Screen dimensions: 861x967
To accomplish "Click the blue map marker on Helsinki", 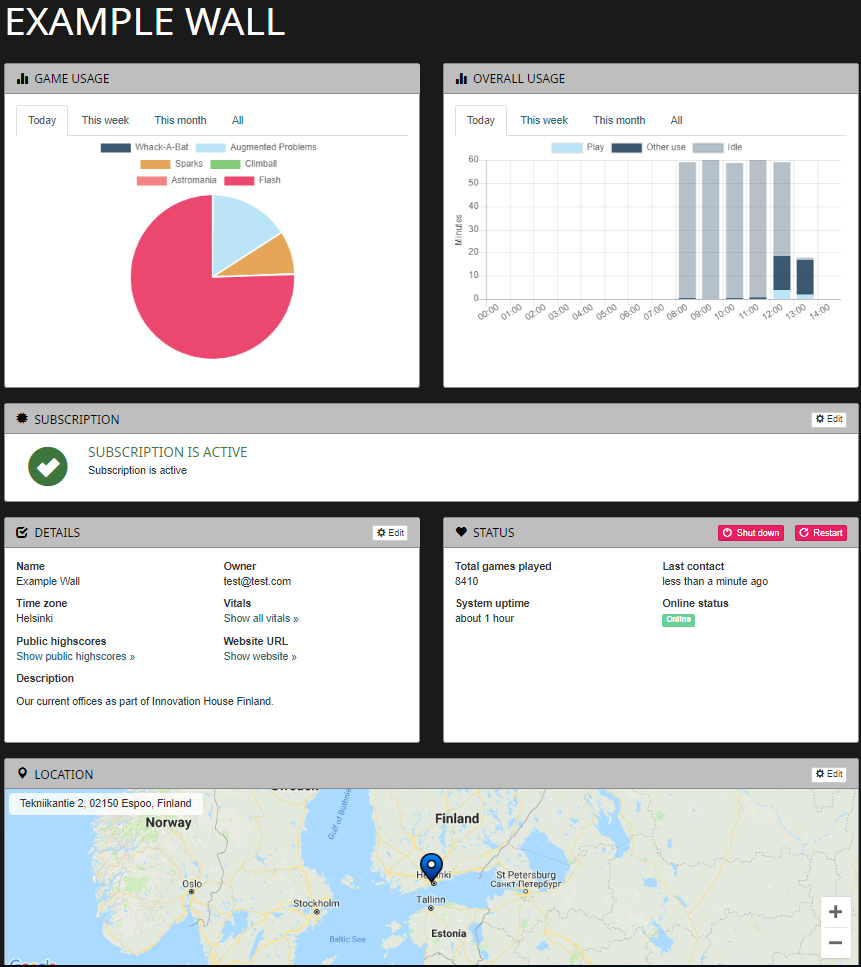I will (x=431, y=866).
